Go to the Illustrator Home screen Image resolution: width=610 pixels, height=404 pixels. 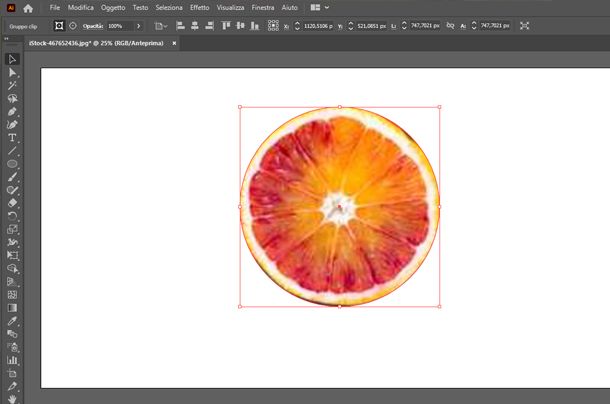point(28,8)
